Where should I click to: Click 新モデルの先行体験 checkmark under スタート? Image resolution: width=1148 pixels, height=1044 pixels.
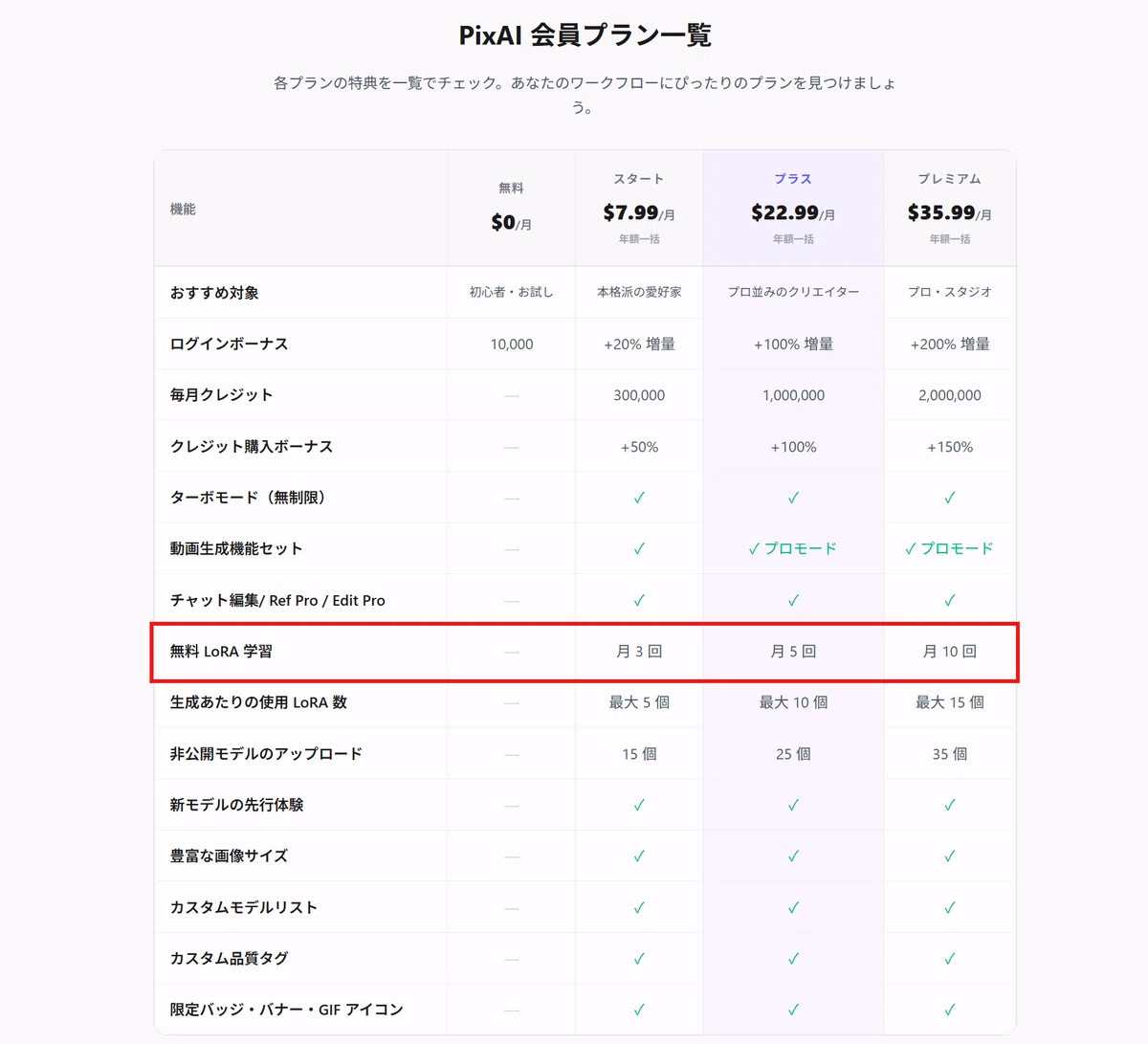[639, 805]
